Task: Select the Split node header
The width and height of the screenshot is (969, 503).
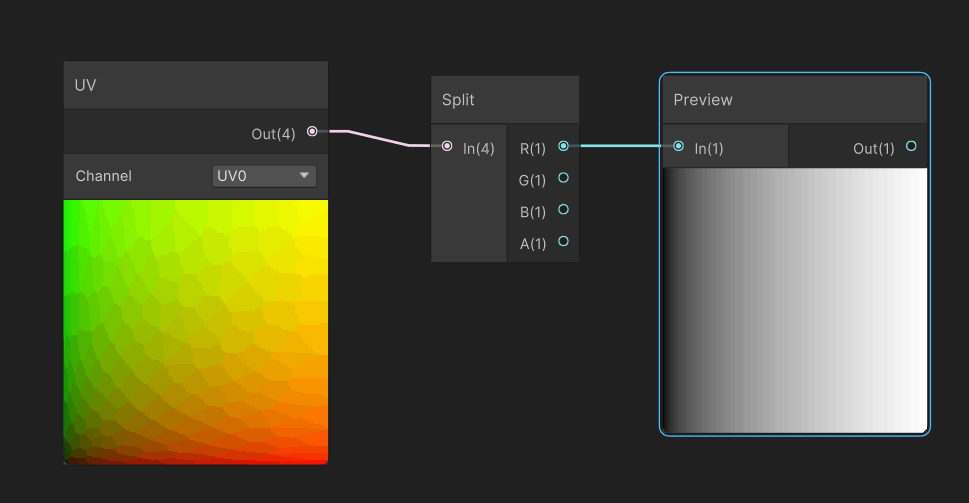Action: (505, 99)
